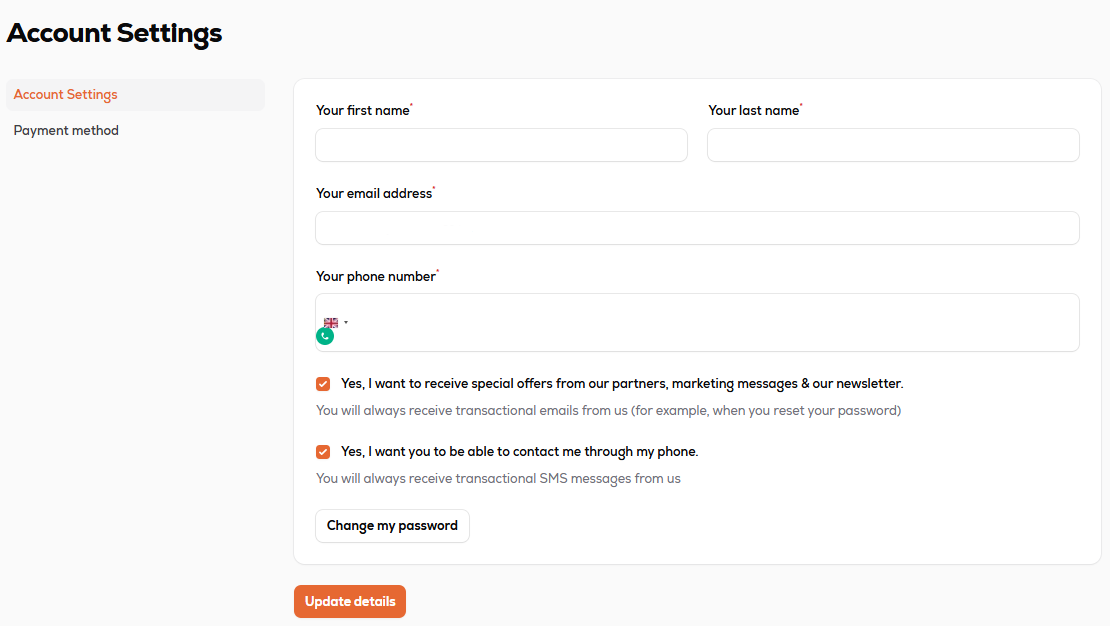Viewport: 1110px width, 626px height.
Task: Disable the contact me through phone checkbox
Action: 323,452
